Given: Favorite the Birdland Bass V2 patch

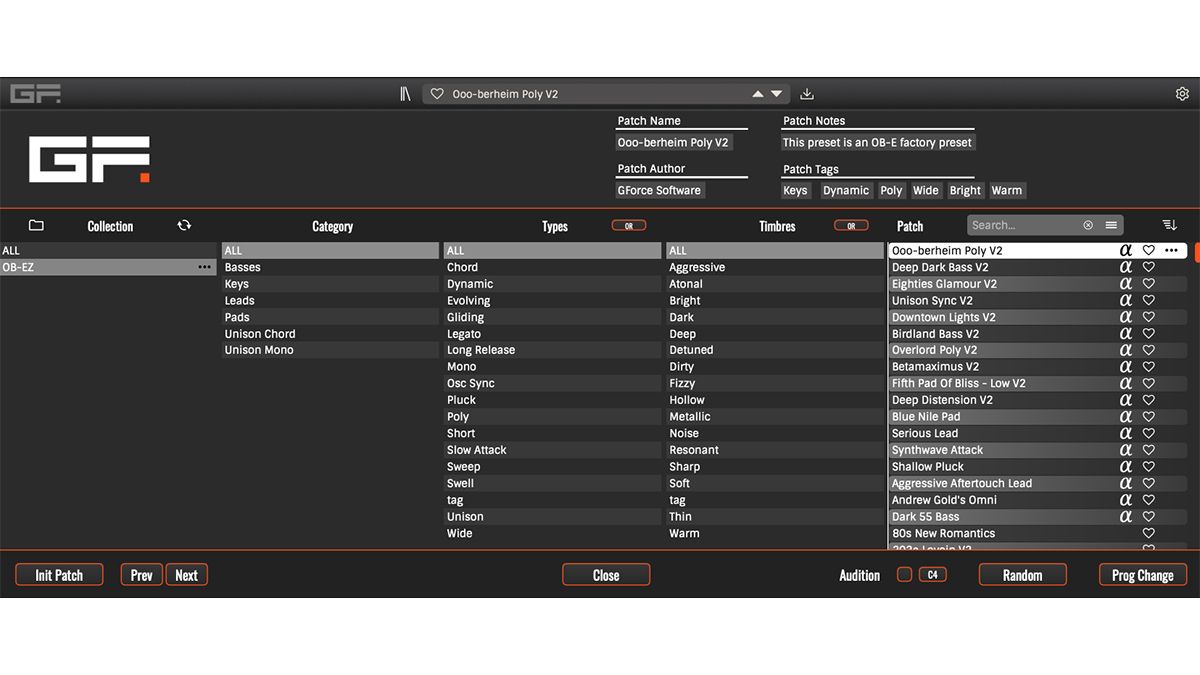Looking at the screenshot, I should 1149,334.
